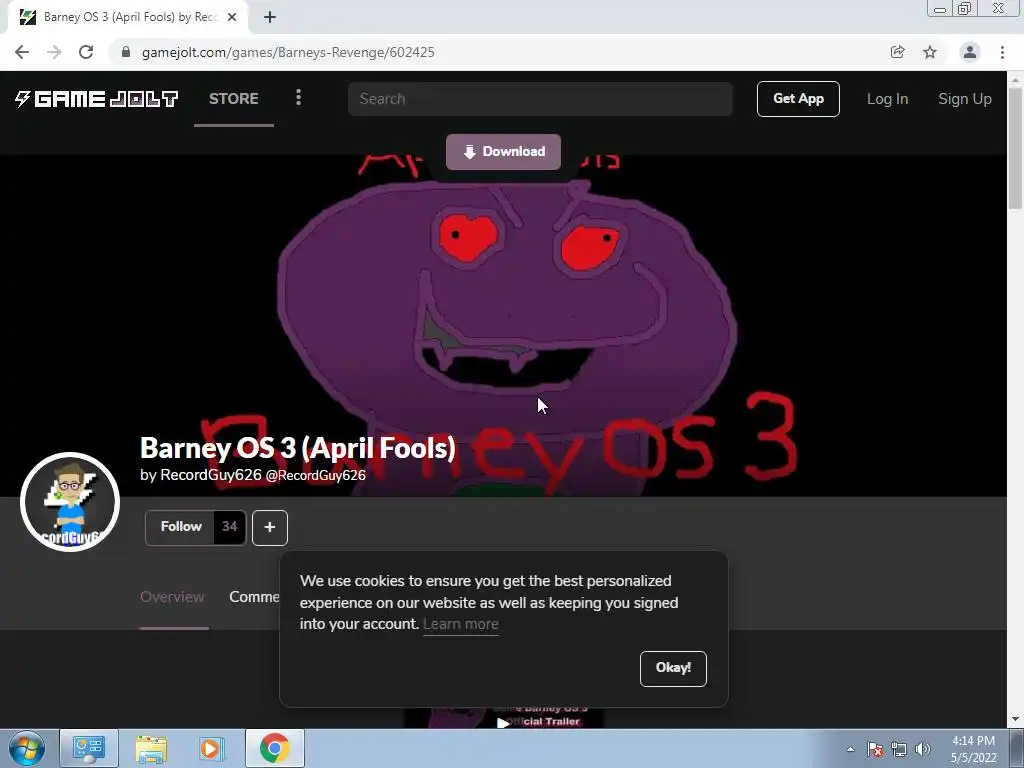1024x768 pixels.
Task: Open the media player taskbar icon
Action: 212,748
